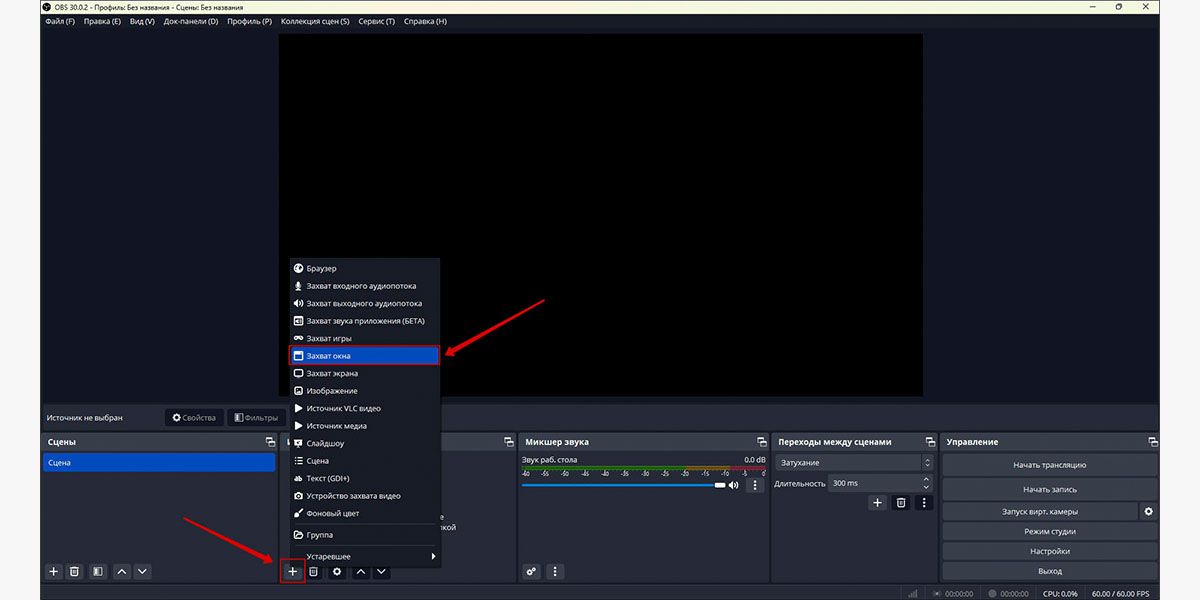Screen dimensions: 1200x600
Task: Undock the Scene Transitions panel
Action: pos(929,442)
